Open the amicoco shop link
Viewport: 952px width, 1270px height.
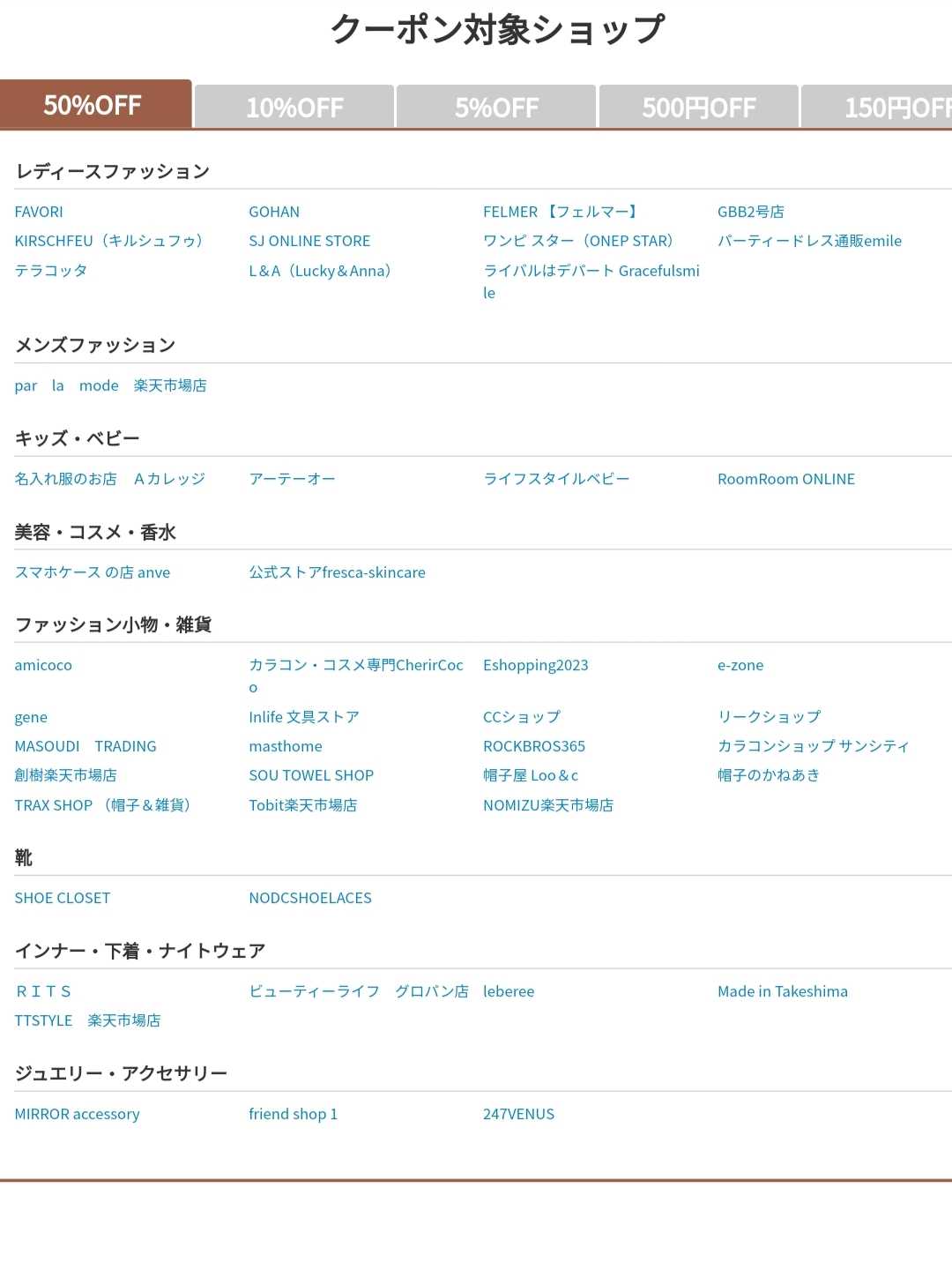(43, 665)
